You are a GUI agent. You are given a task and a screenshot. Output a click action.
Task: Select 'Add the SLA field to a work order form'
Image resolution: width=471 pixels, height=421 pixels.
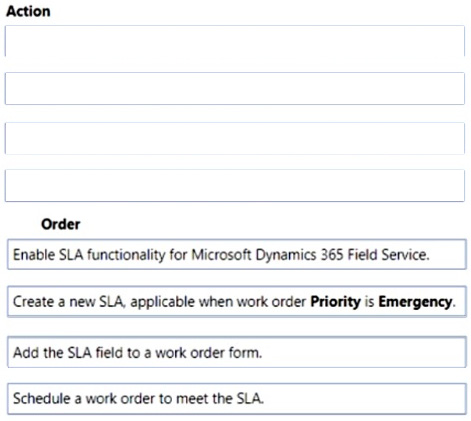click(x=237, y=352)
